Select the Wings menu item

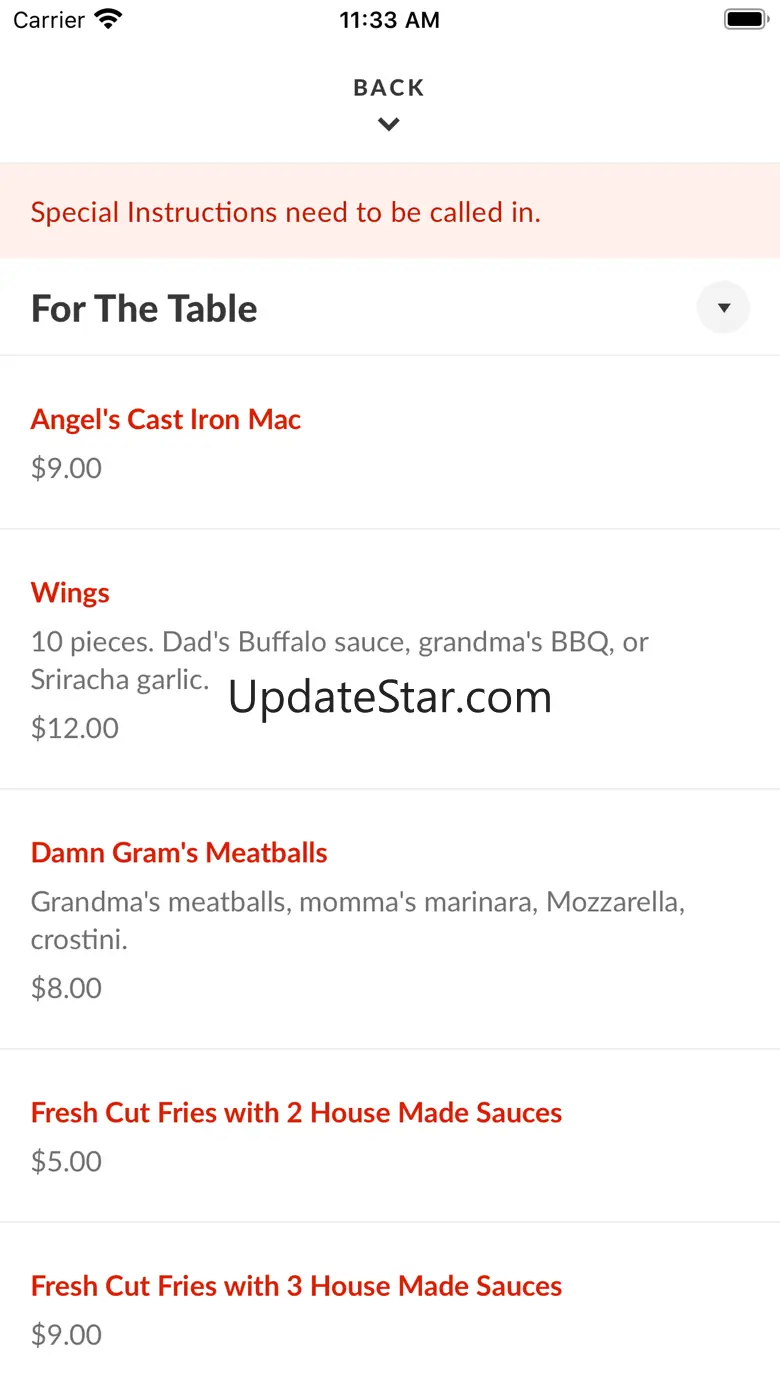[70, 592]
